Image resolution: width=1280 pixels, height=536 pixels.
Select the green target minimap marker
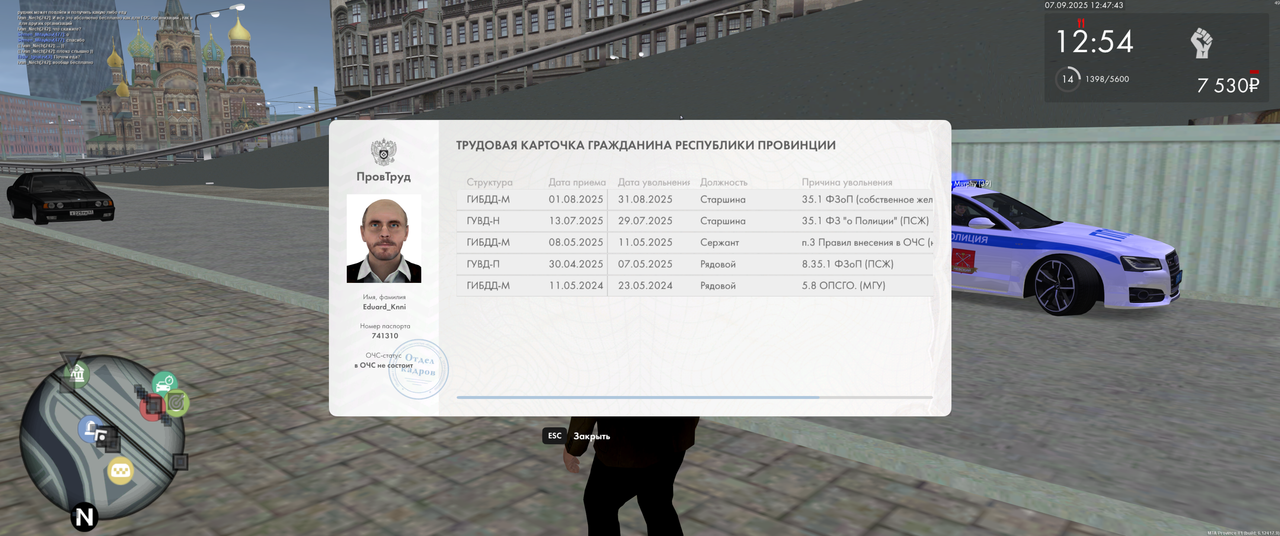[177, 402]
